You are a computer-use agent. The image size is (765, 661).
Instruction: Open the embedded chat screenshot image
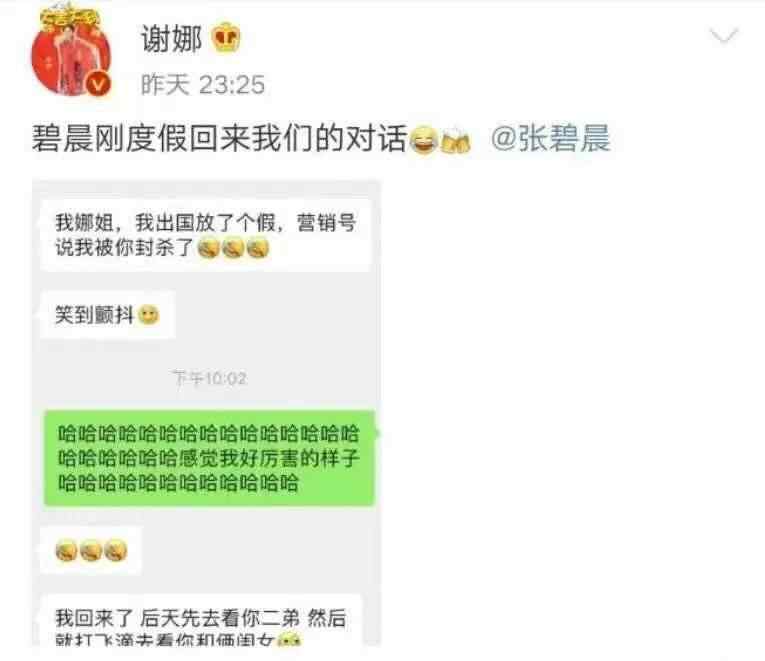click(x=206, y=413)
